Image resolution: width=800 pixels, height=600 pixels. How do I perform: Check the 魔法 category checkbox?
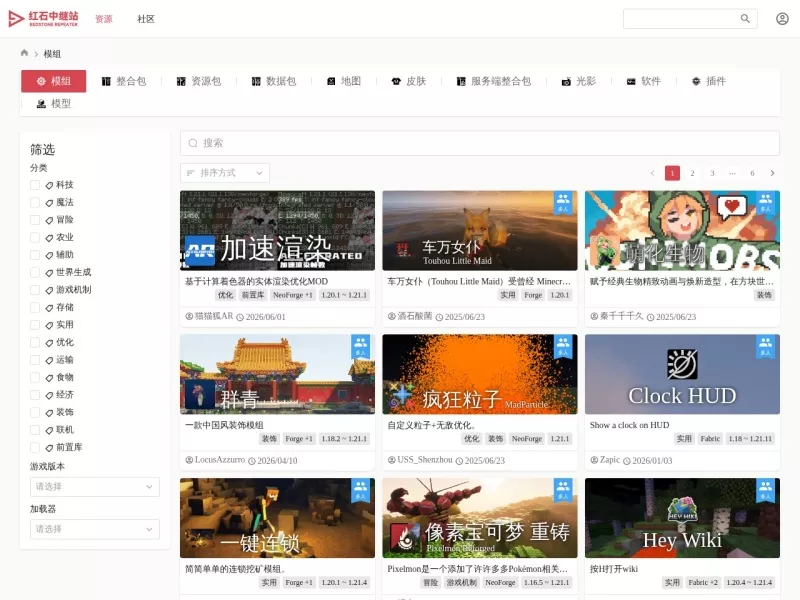[x=35, y=202]
